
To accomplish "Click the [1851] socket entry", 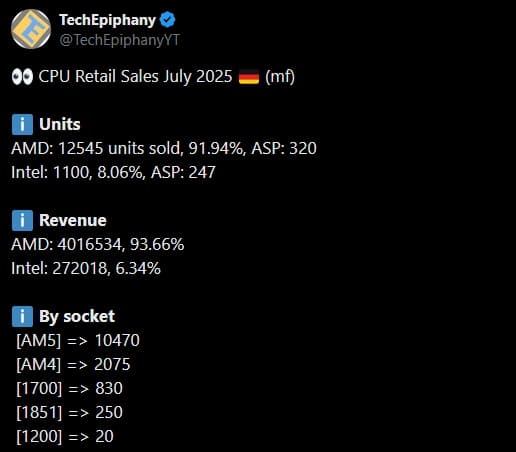I will pyautogui.click(x=69, y=413).
